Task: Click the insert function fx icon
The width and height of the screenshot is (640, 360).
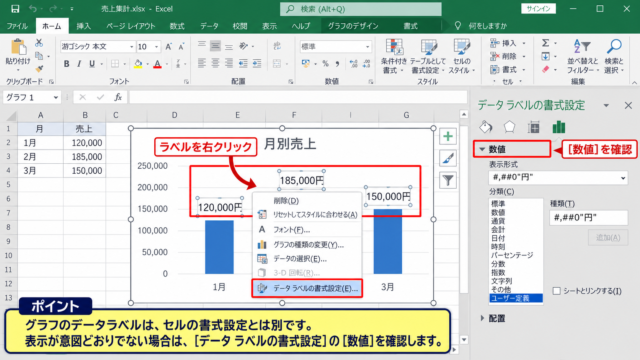Action: [118, 97]
